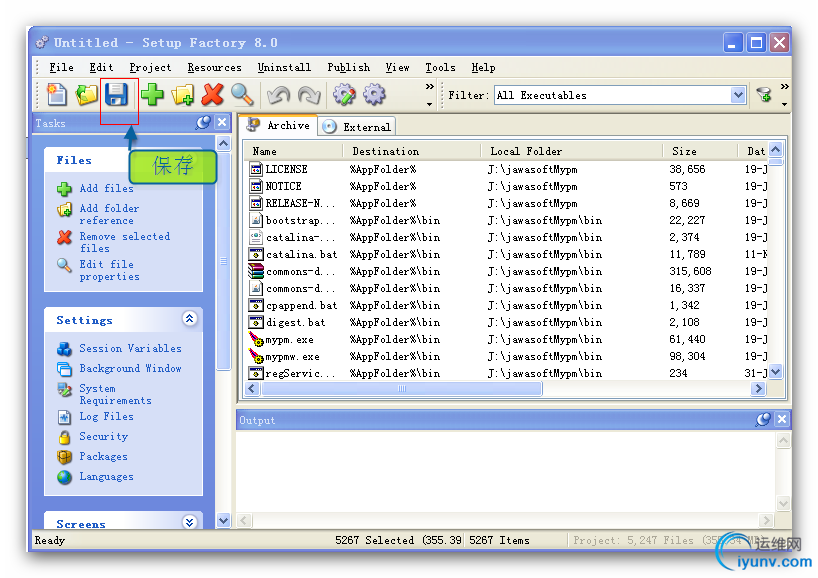Open the Publish menu
Screen dimensions: 818x578
point(348,68)
